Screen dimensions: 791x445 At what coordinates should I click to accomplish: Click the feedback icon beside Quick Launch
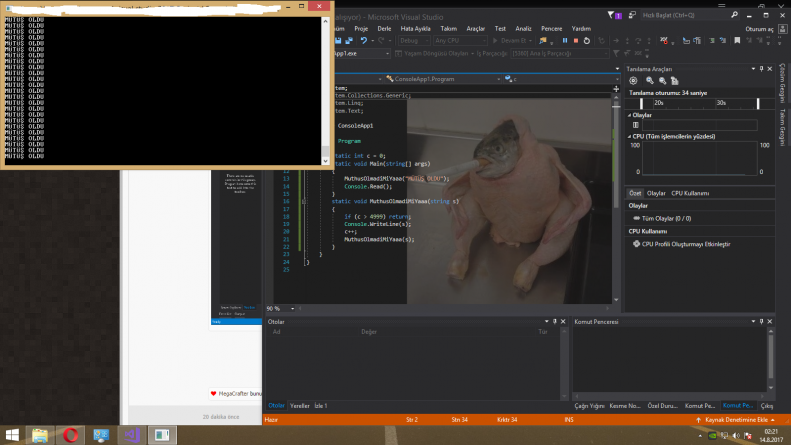coord(632,16)
